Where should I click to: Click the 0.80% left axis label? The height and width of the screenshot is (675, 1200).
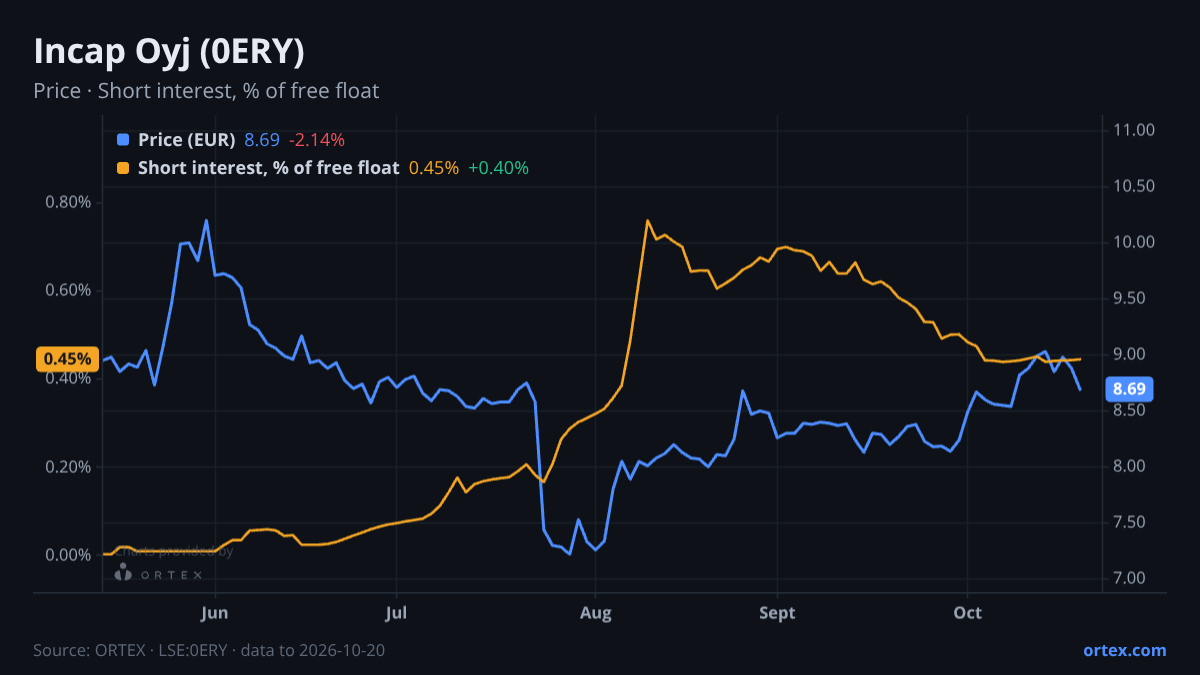[68, 202]
